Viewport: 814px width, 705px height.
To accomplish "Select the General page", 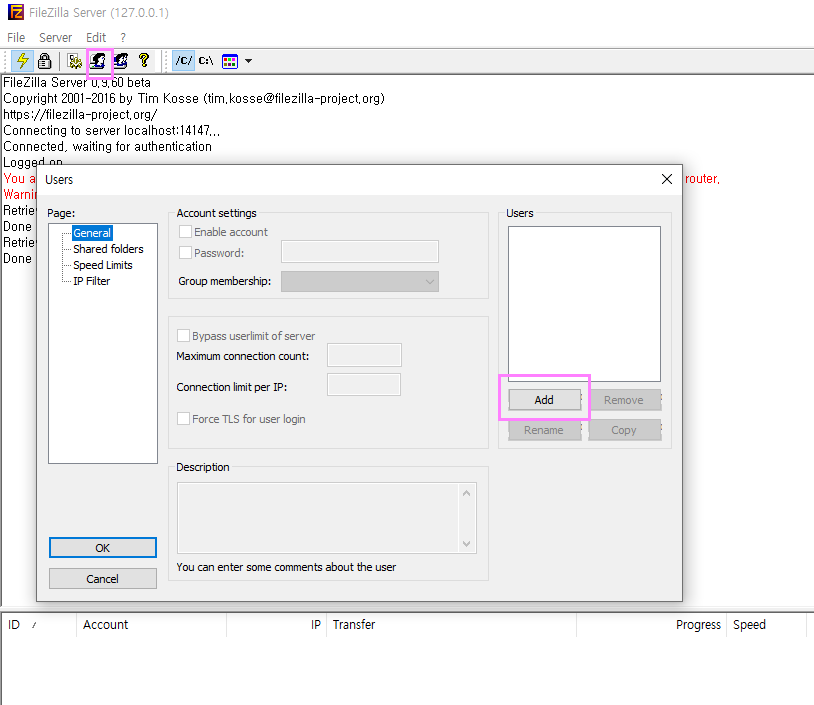I will [92, 233].
